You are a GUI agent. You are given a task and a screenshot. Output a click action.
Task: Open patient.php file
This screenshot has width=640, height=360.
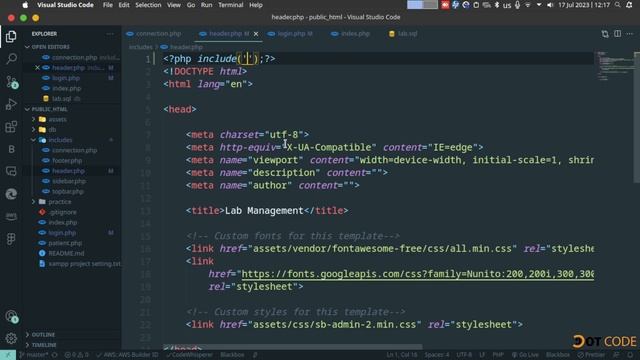pyautogui.click(x=65, y=243)
